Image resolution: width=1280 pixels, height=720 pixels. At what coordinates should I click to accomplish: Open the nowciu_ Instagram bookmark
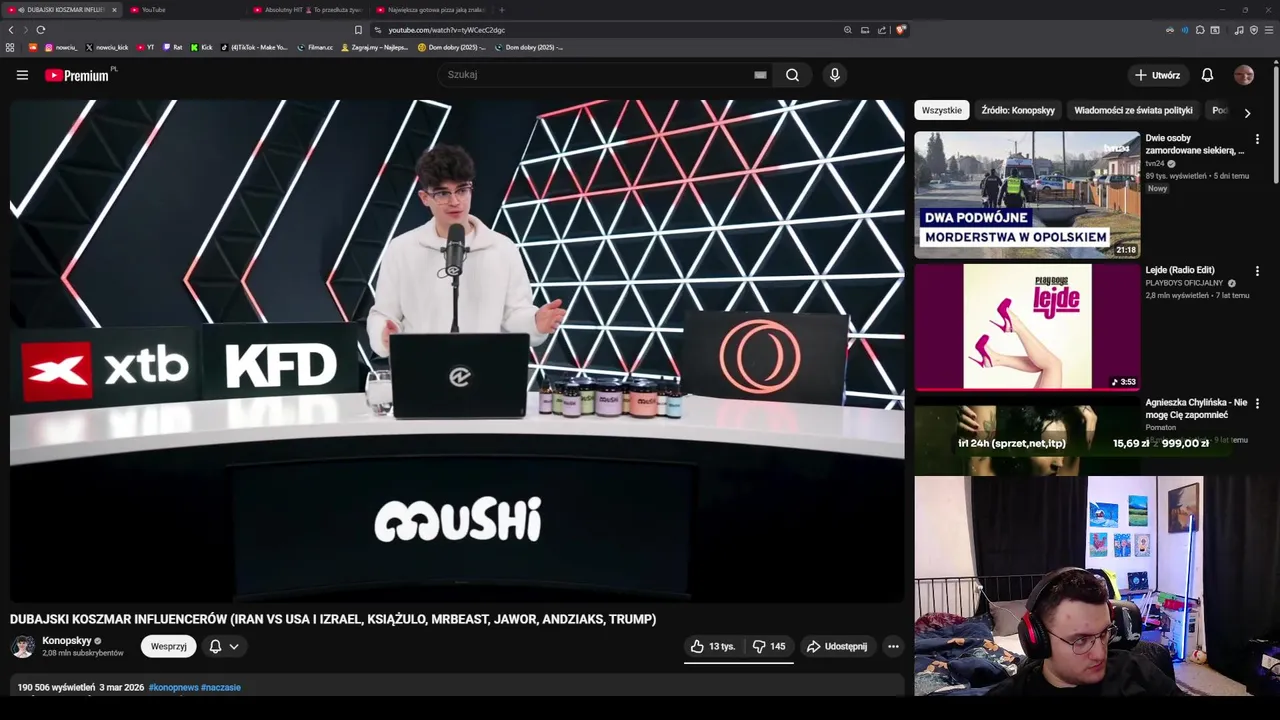61,47
